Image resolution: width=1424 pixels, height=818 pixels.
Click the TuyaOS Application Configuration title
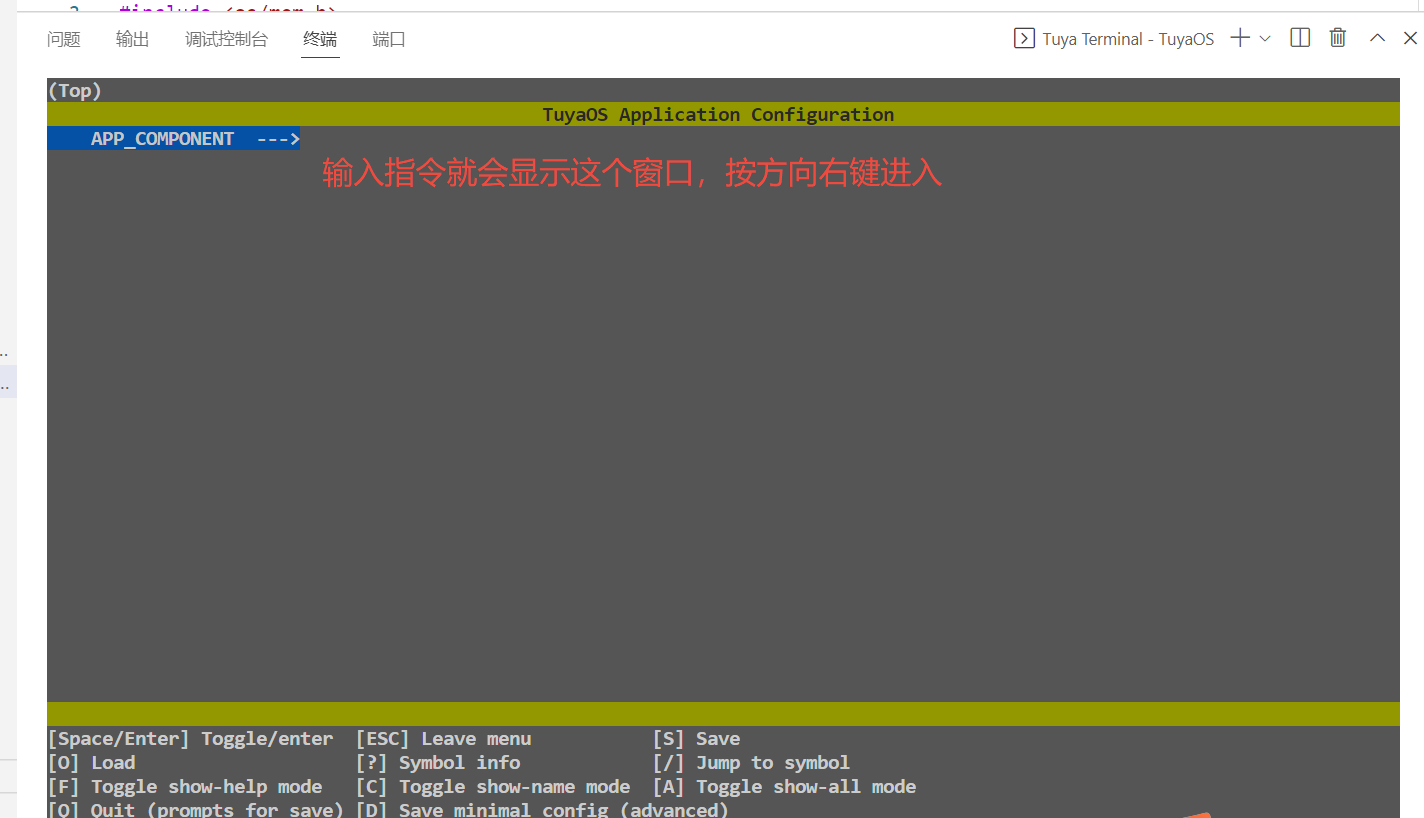click(718, 114)
